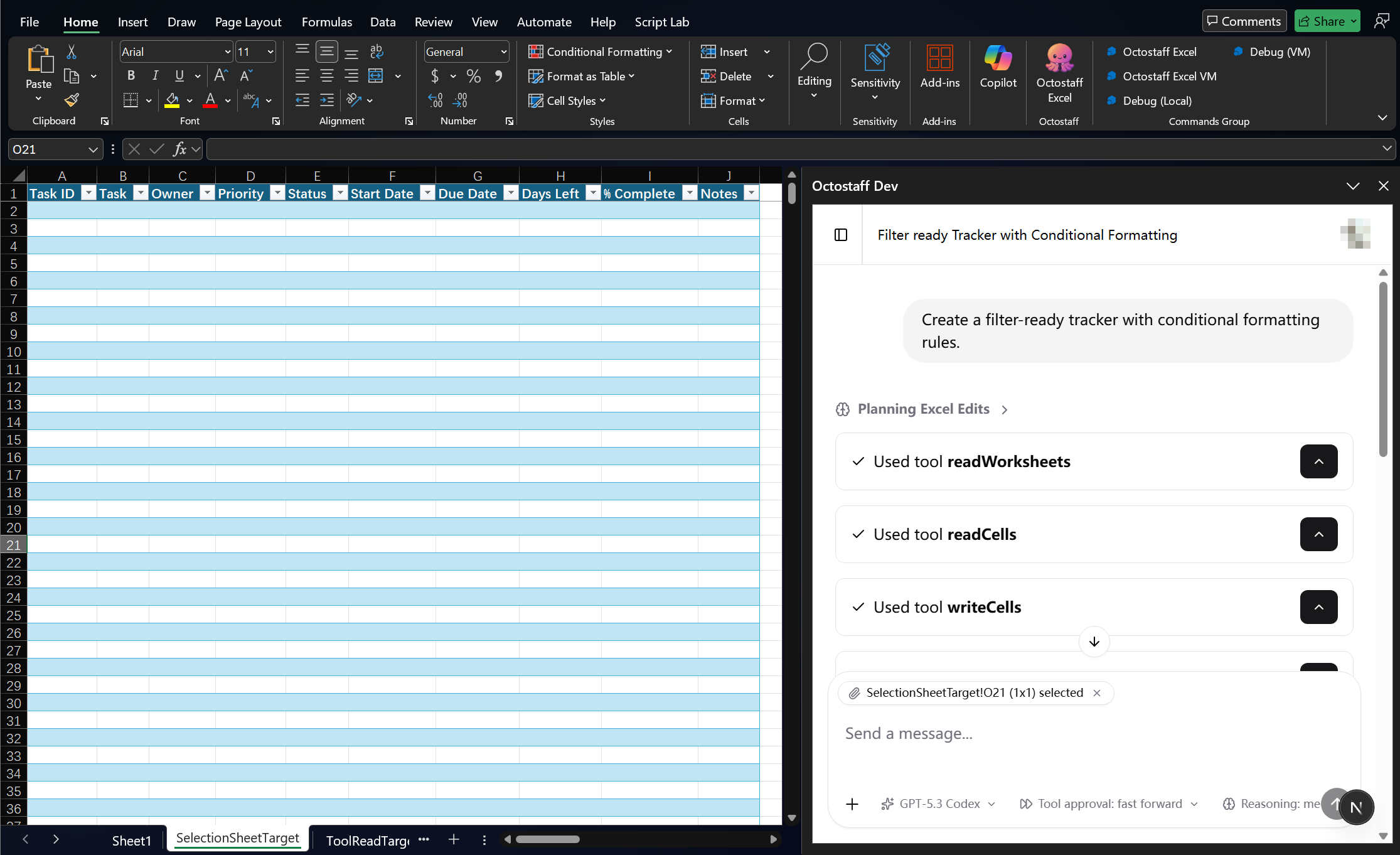Click the Format Painter brush icon
The width and height of the screenshot is (1400, 855).
point(72,100)
